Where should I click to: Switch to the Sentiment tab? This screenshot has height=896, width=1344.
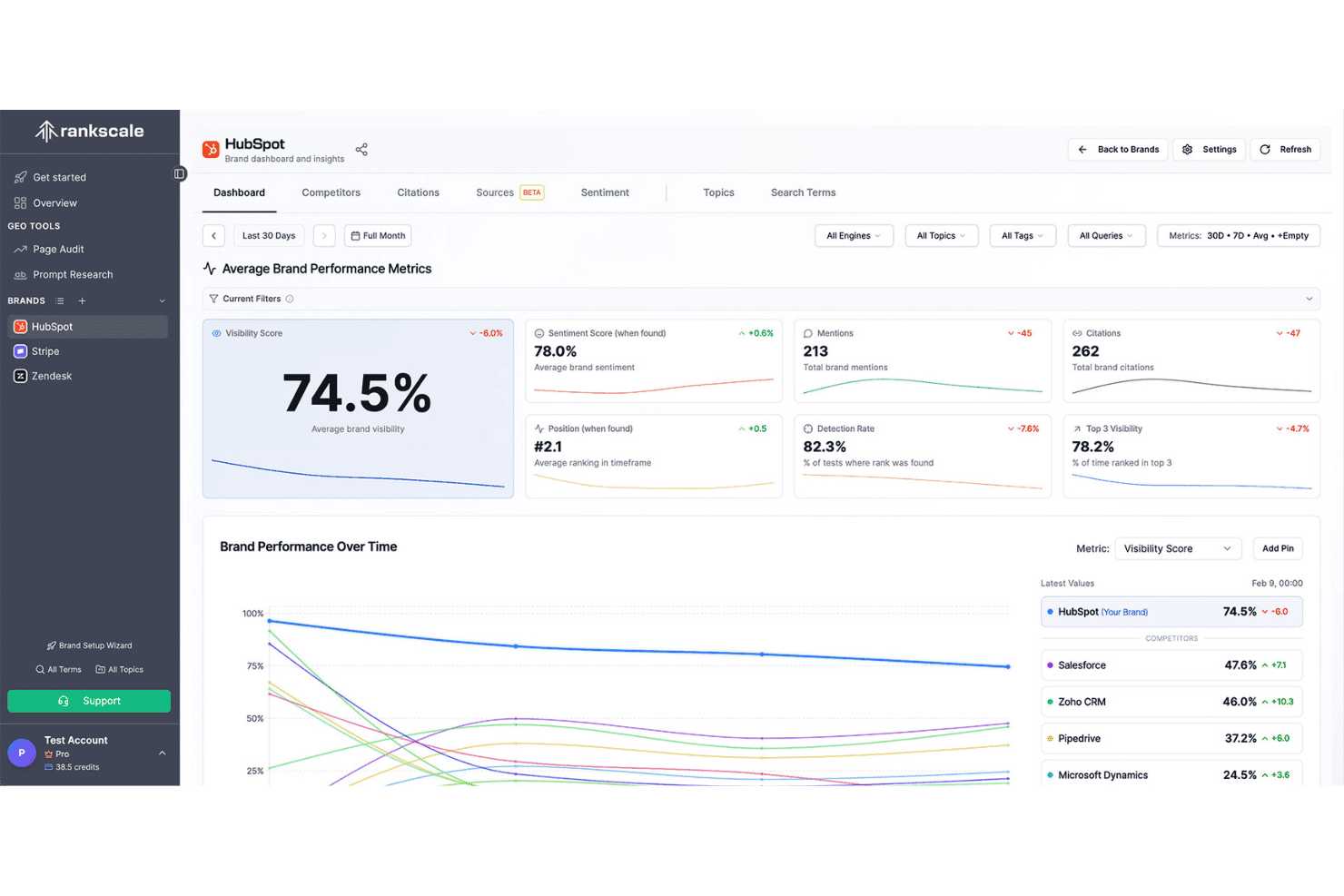(x=605, y=192)
